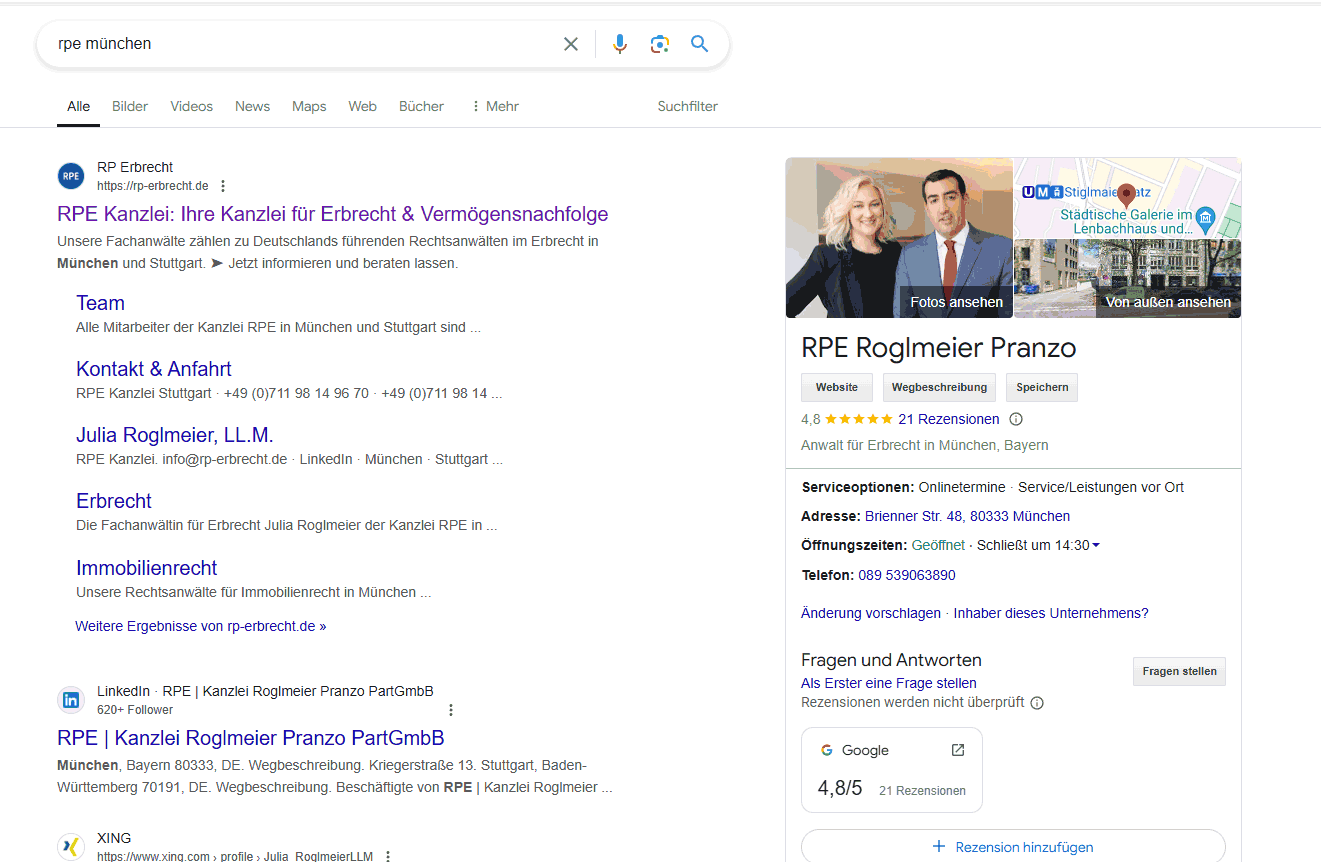This screenshot has width=1321, height=862.
Task: Click the https://rp-erbrecht.de URL text
Action: pyautogui.click(x=153, y=186)
